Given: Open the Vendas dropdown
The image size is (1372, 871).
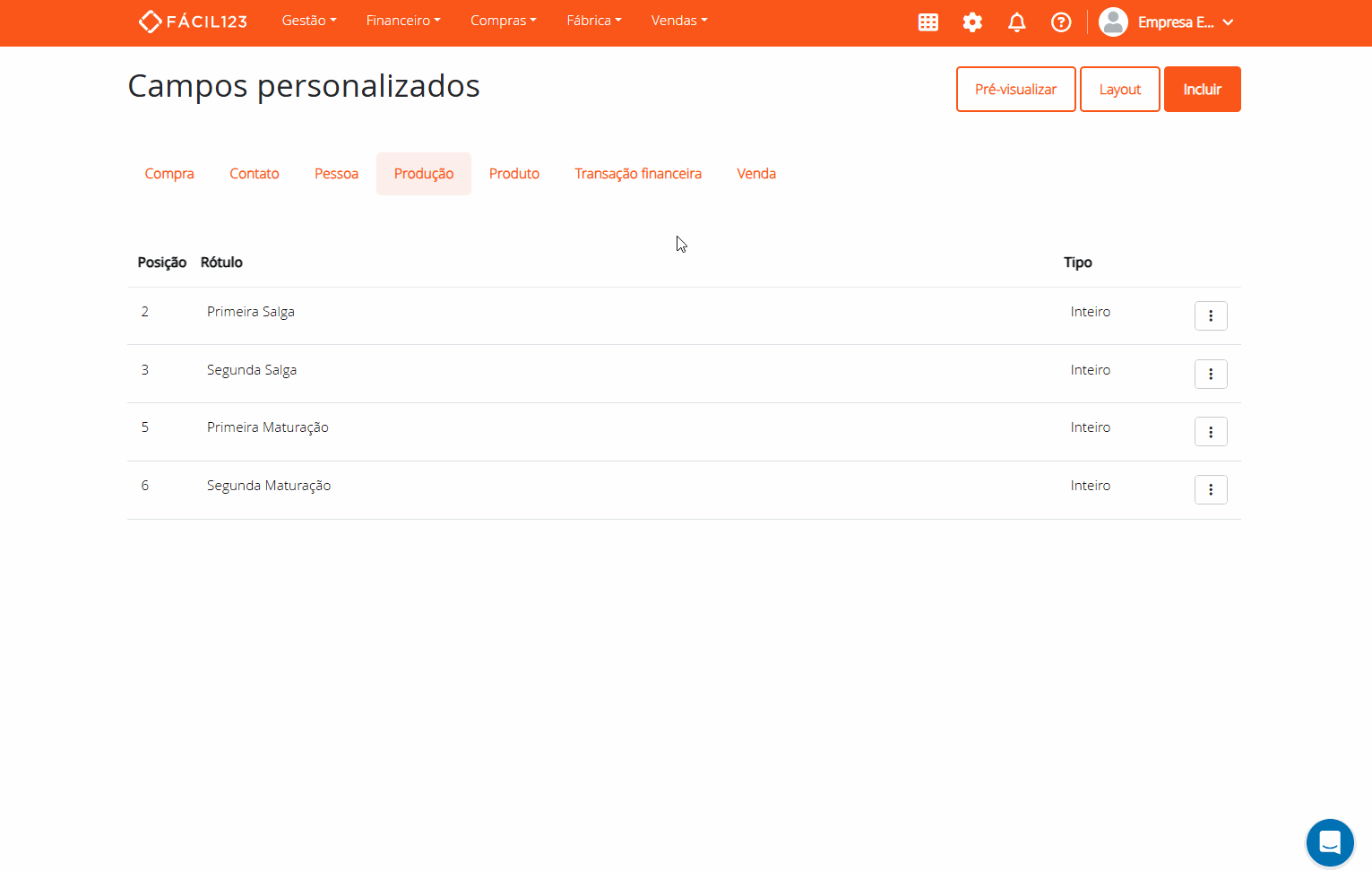Looking at the screenshot, I should click(678, 20).
